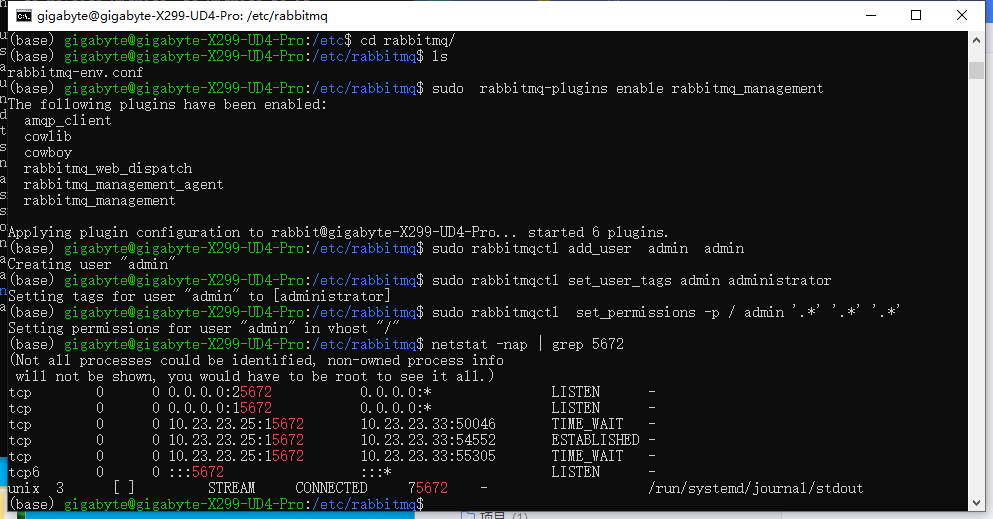Viewport: 993px width, 519px height.
Task: Click 'CONNECTED' in the unix socket row
Action: (x=331, y=488)
